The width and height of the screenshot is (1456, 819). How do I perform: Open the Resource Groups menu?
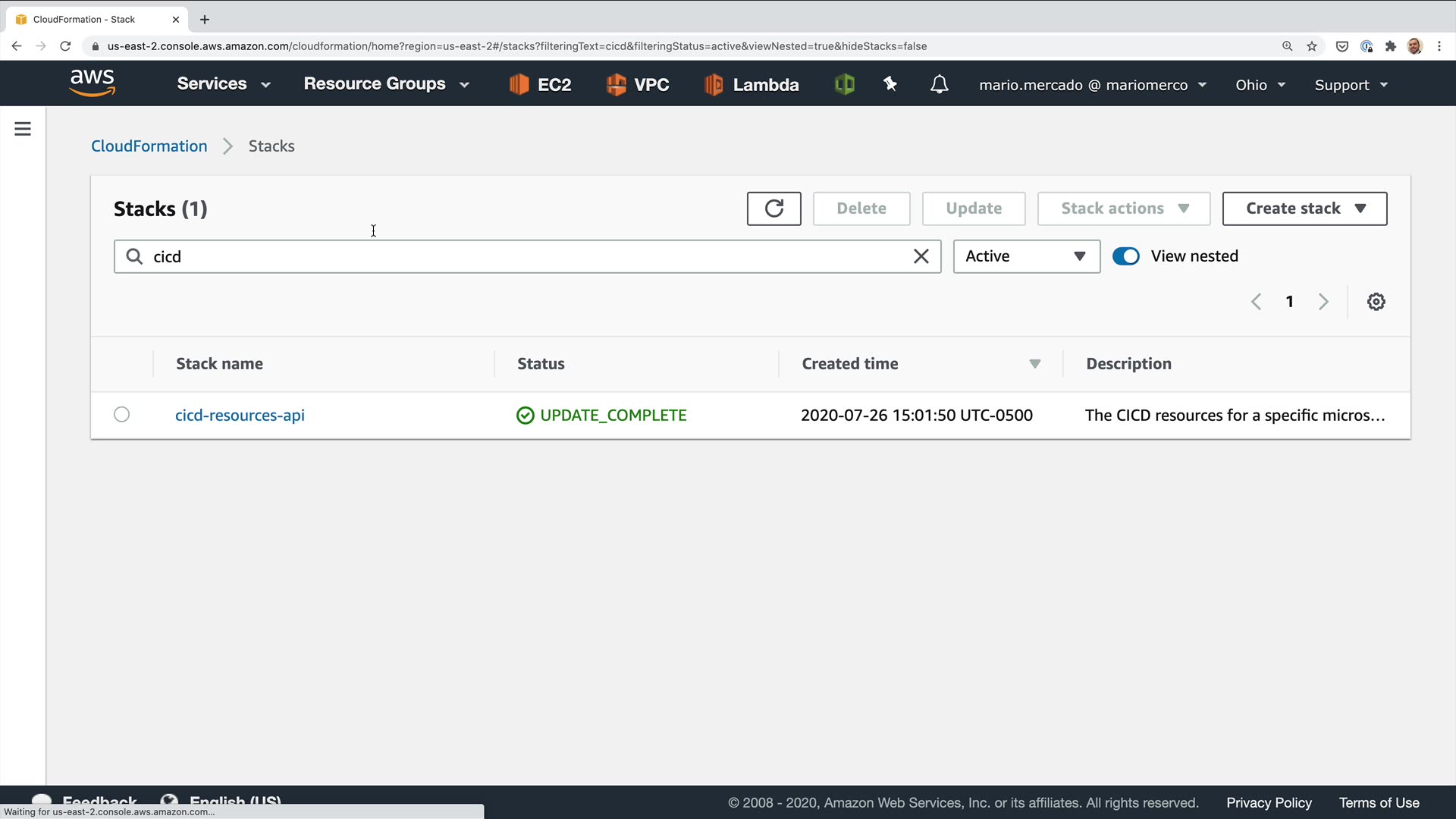pos(386,84)
